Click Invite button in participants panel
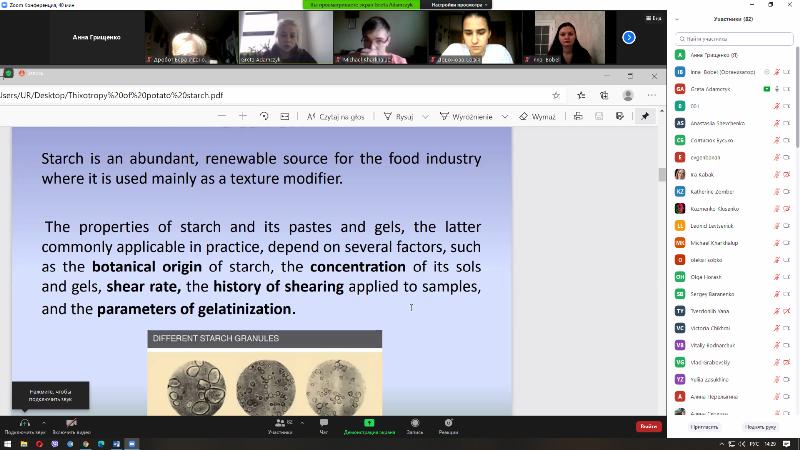Viewport: 800px width, 450px height. pyautogui.click(x=704, y=427)
